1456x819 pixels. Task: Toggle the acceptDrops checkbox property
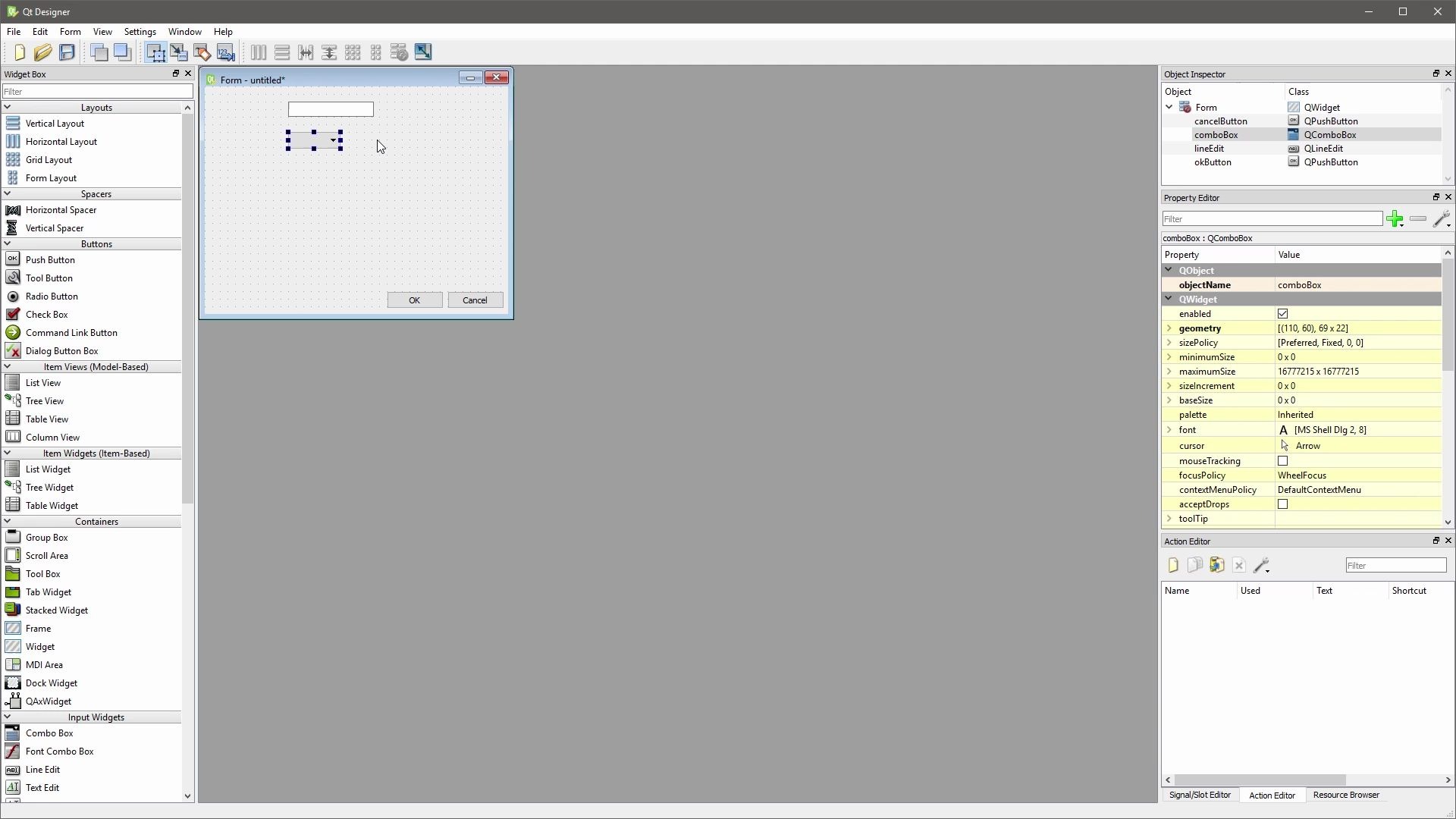pos(1283,504)
